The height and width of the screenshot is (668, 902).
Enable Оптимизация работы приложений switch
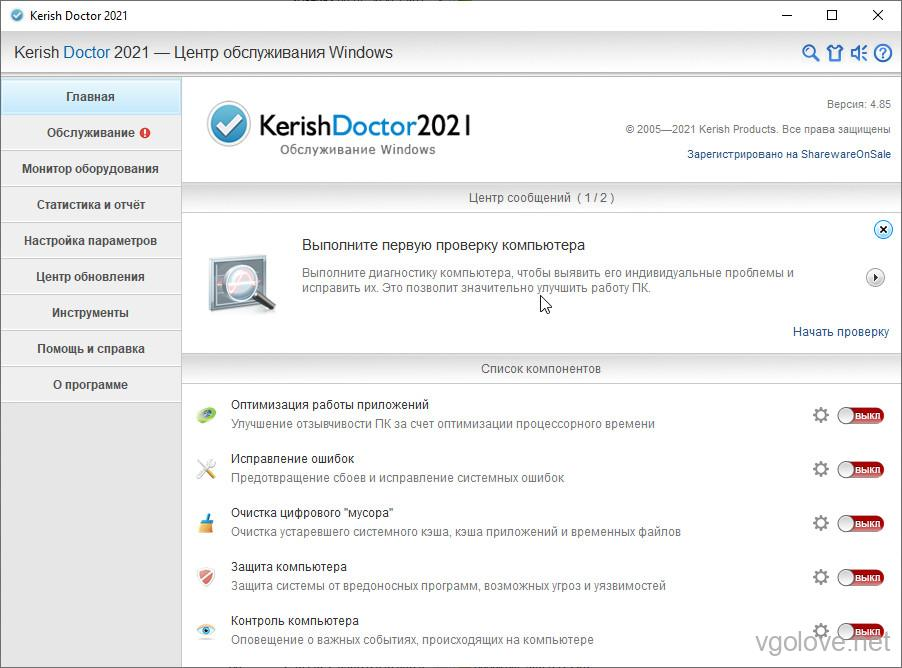click(x=861, y=415)
